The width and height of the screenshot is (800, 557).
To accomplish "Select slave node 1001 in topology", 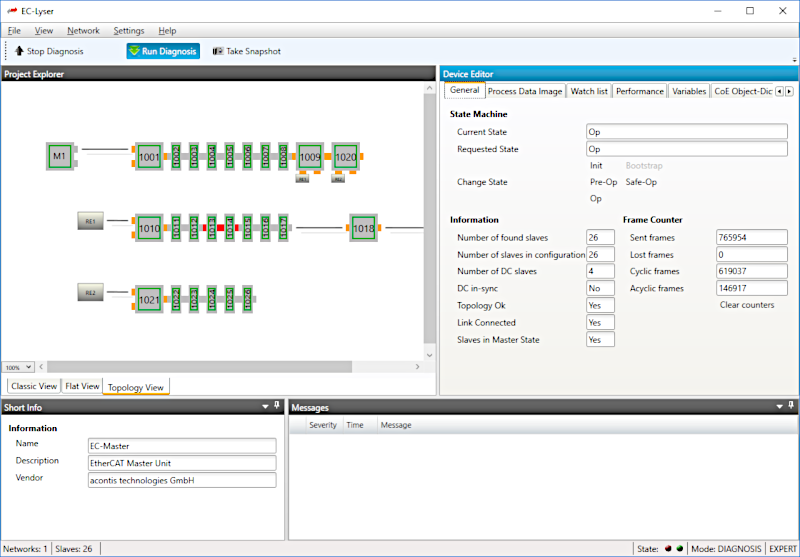I will 149,156.
